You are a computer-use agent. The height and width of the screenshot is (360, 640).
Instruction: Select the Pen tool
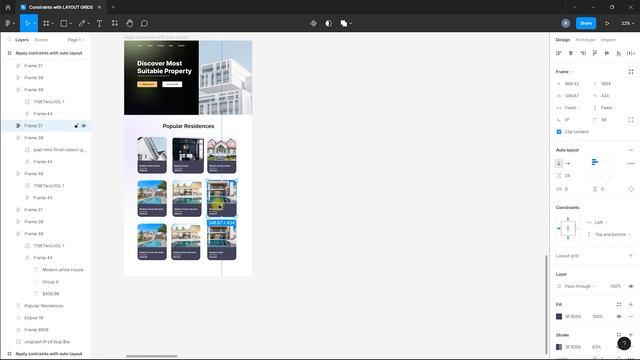82,23
